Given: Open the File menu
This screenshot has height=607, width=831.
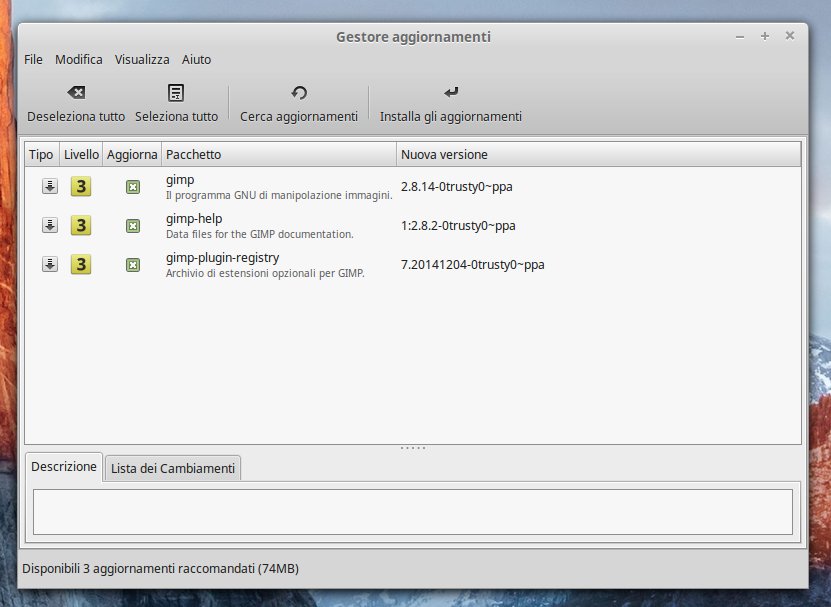Looking at the screenshot, I should click(x=33, y=59).
